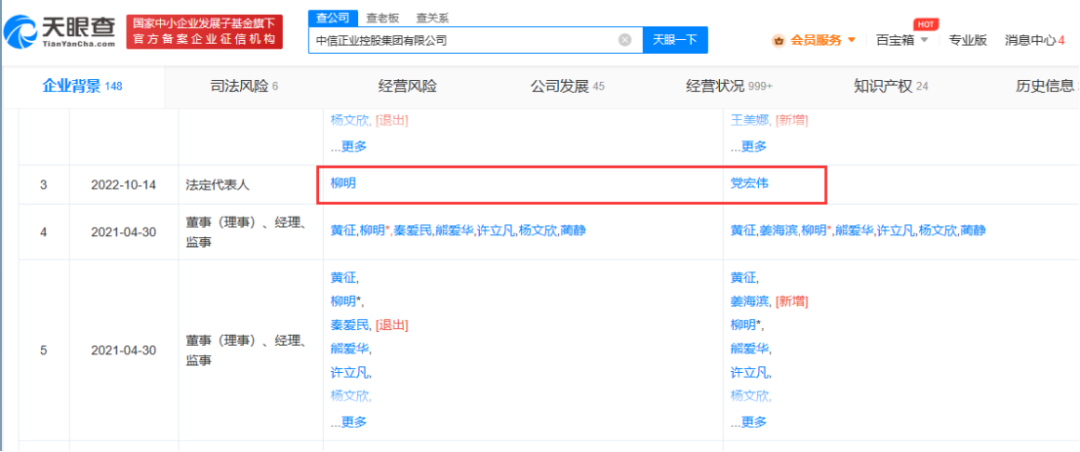Switch to the 查老板 search tab
This screenshot has height=452, width=1080.
[x=383, y=19]
